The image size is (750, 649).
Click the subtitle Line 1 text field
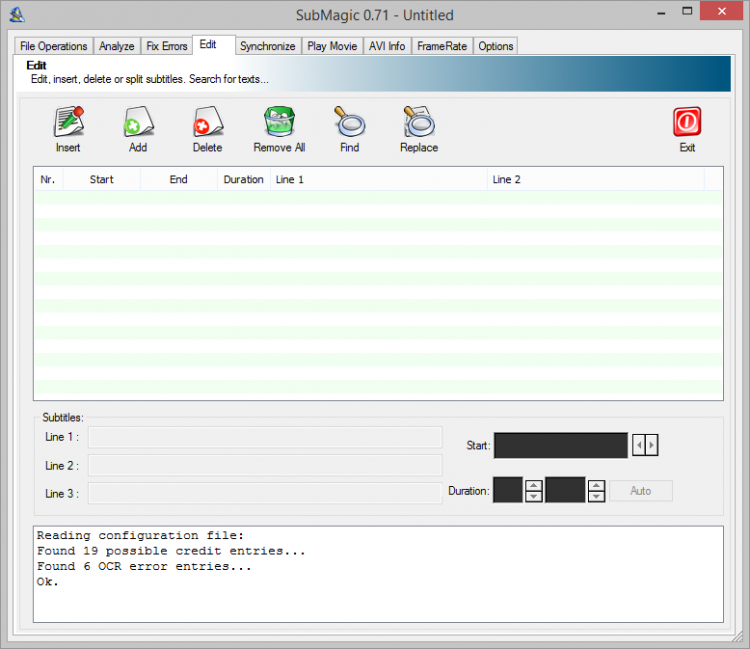pyautogui.click(x=265, y=437)
